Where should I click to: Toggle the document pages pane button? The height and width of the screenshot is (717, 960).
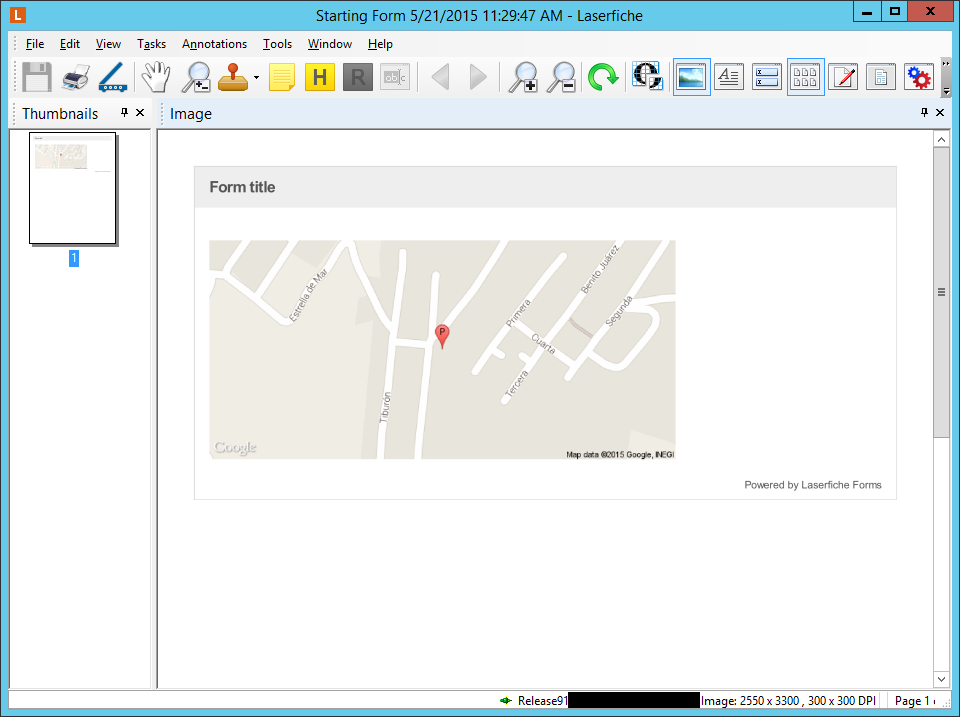click(881, 77)
